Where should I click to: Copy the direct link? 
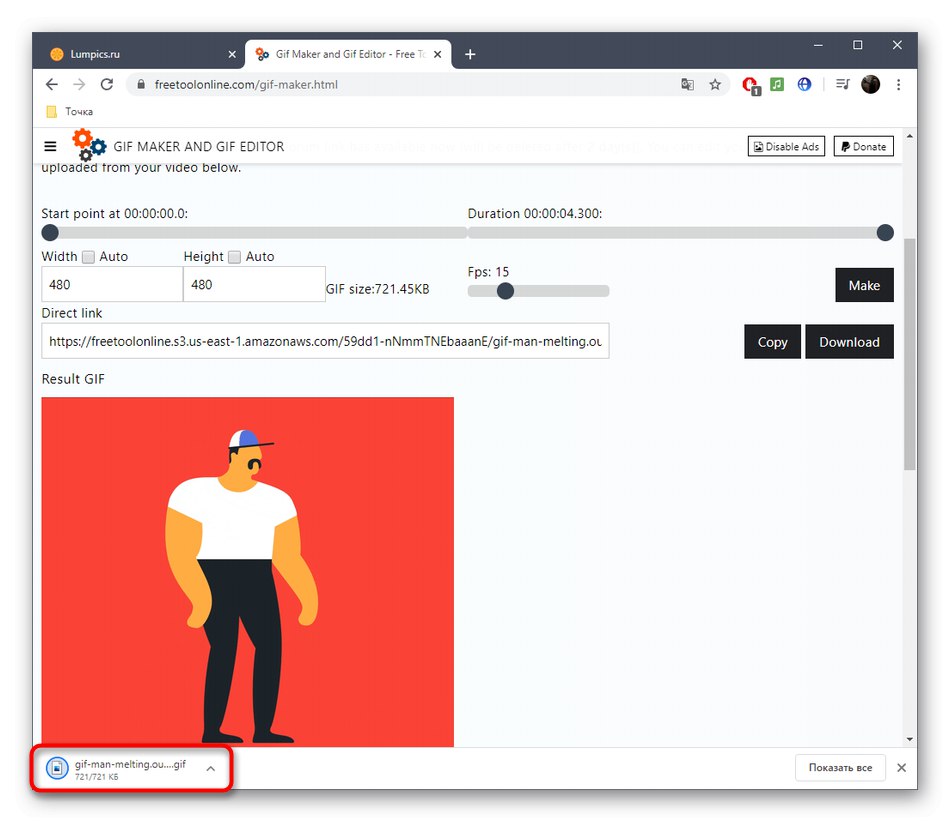click(x=771, y=341)
